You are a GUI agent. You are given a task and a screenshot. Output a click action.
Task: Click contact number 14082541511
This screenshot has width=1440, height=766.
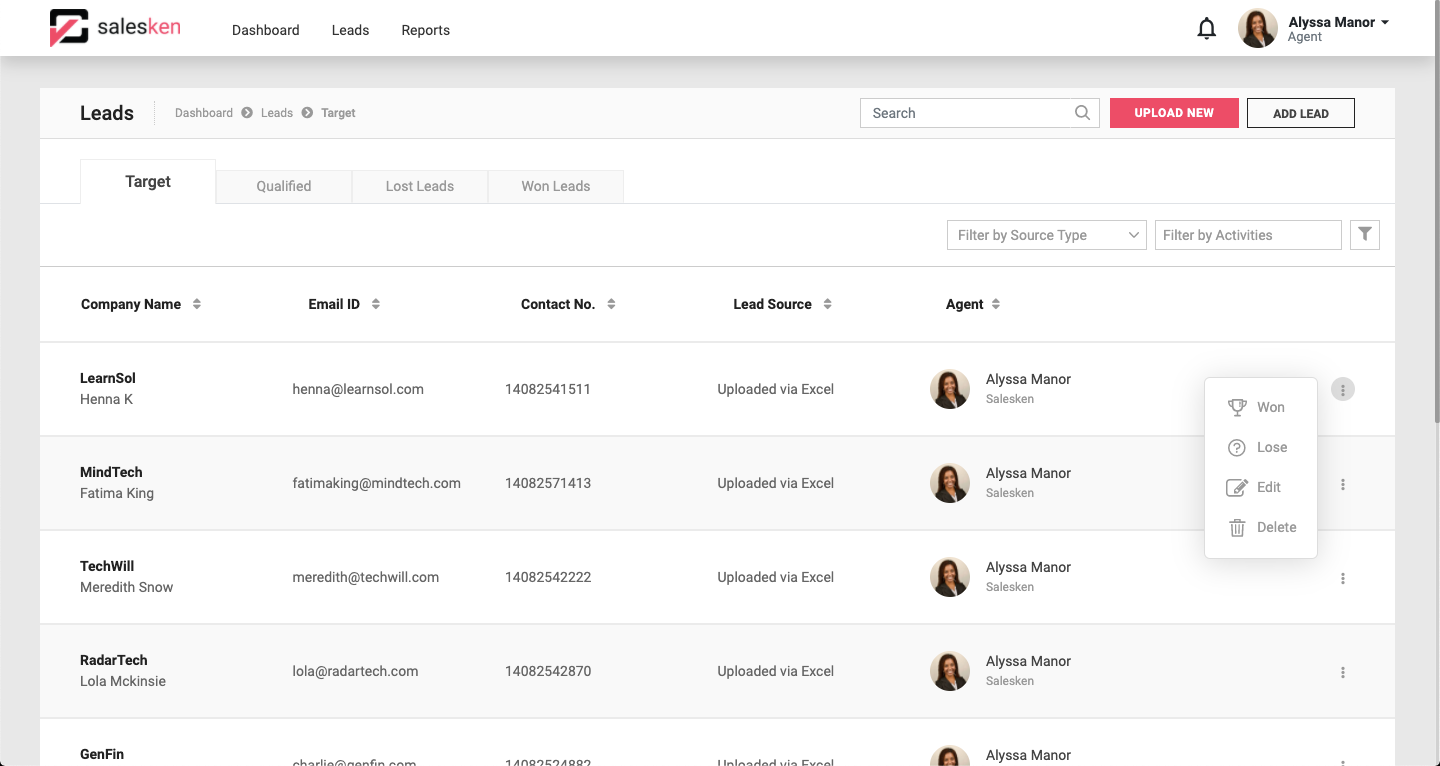548,389
